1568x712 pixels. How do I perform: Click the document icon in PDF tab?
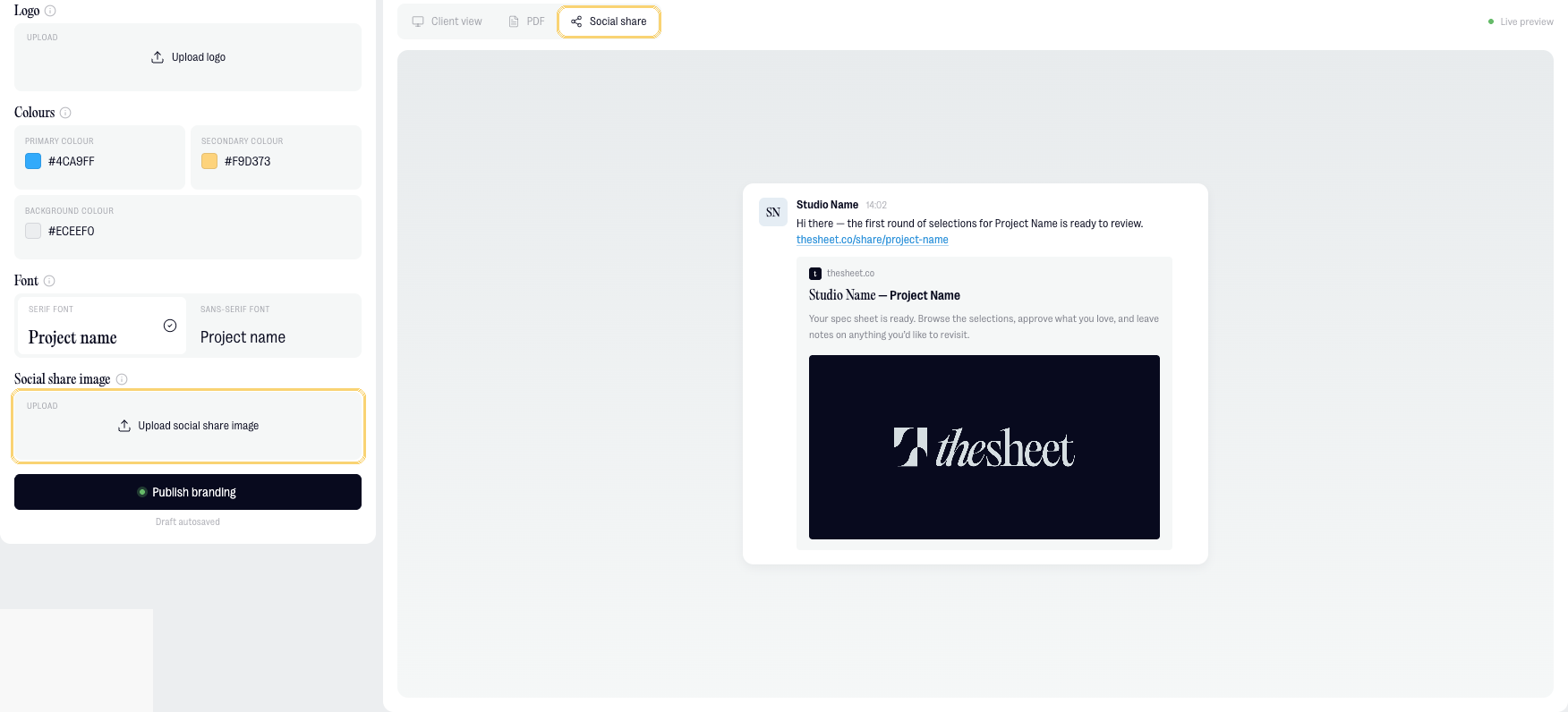pyautogui.click(x=514, y=21)
